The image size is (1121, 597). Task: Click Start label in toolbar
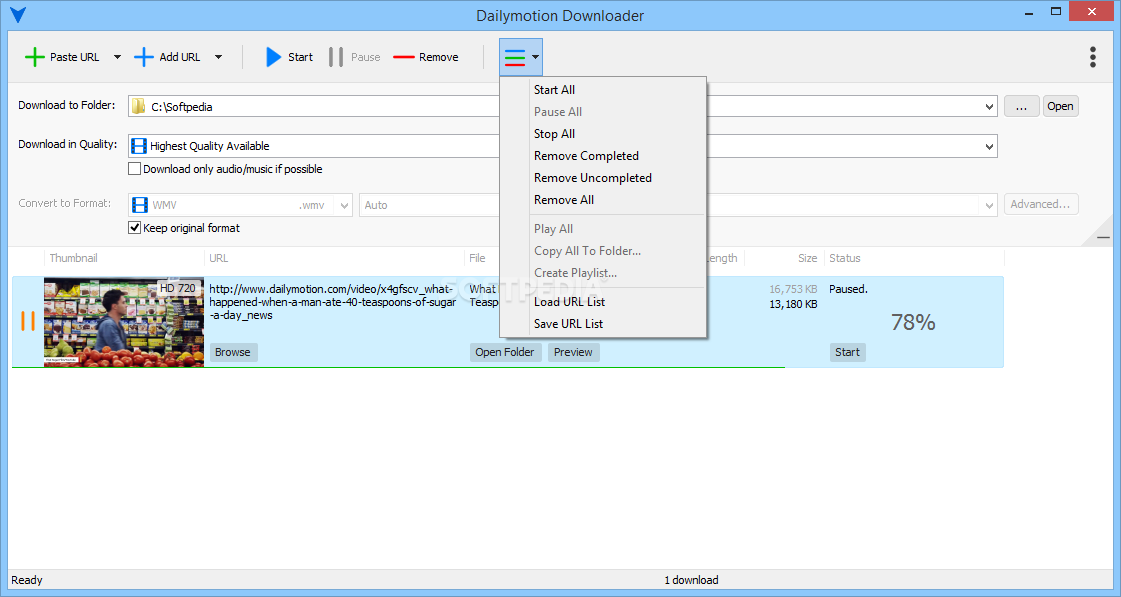[300, 57]
